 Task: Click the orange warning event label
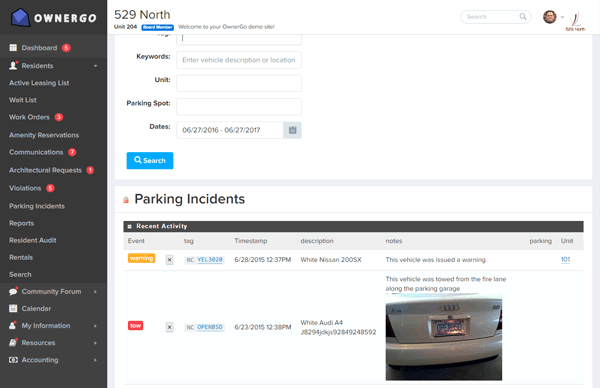point(141,258)
